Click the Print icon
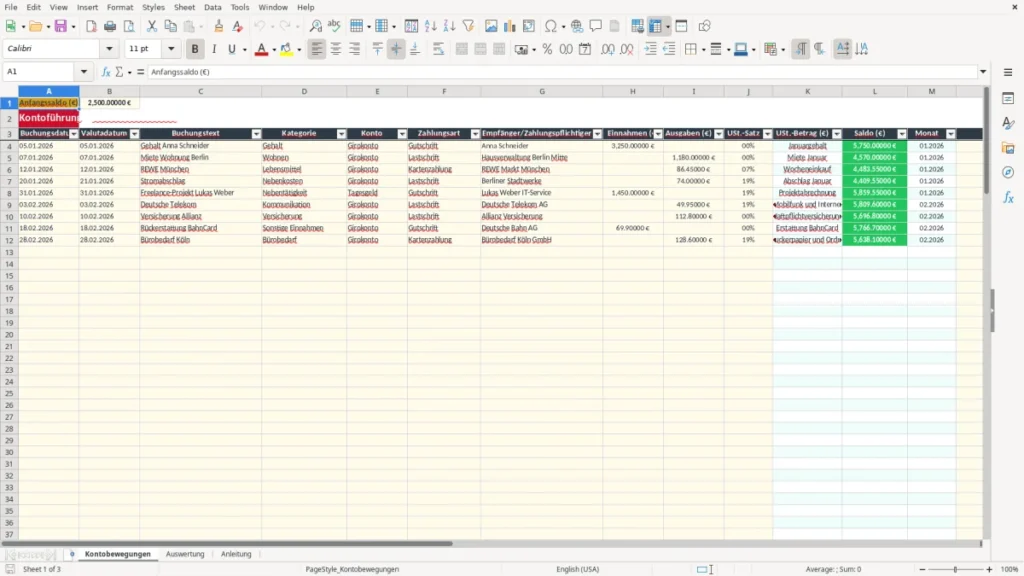Viewport: 1024px width, 576px height. point(110,26)
